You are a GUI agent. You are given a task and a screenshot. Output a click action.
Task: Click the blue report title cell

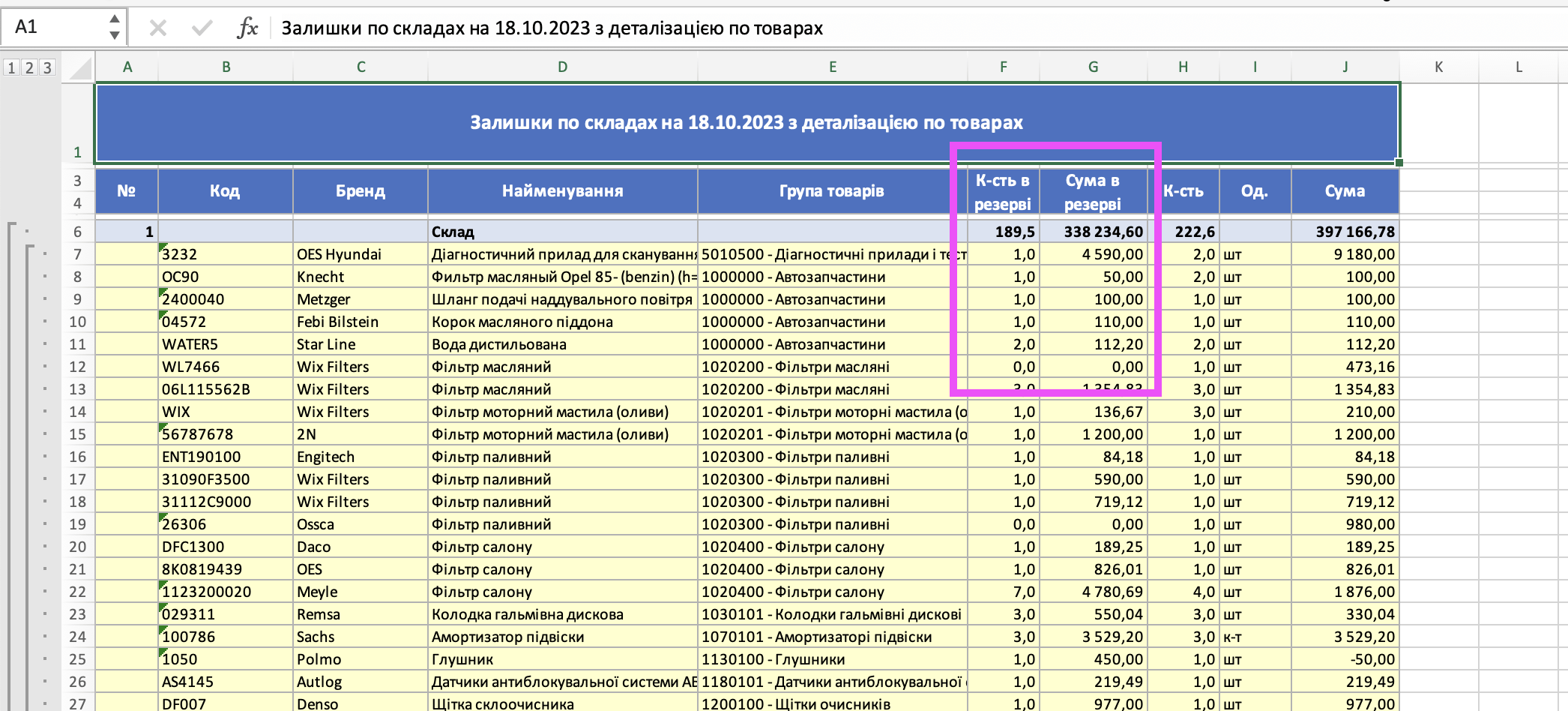(747, 122)
